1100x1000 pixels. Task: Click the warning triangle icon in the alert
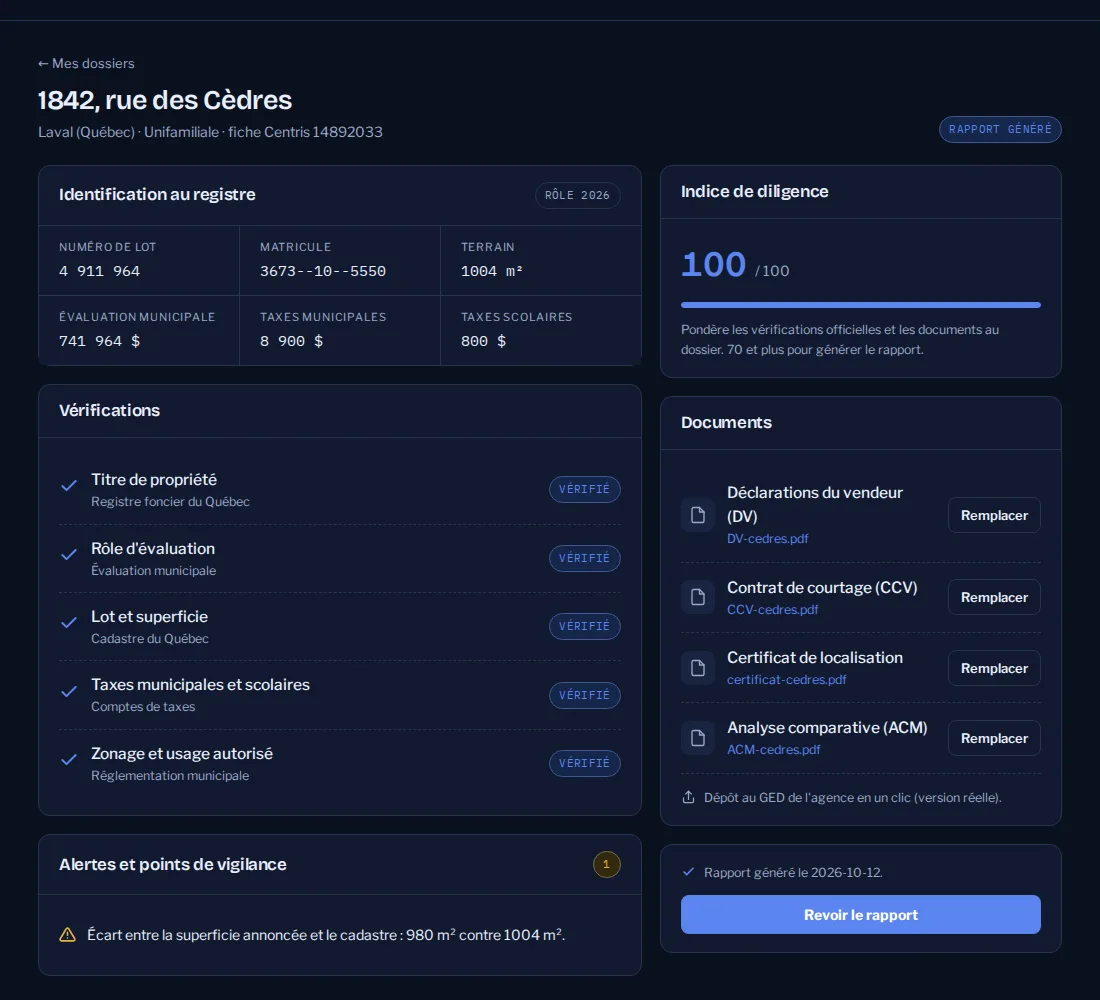67,935
